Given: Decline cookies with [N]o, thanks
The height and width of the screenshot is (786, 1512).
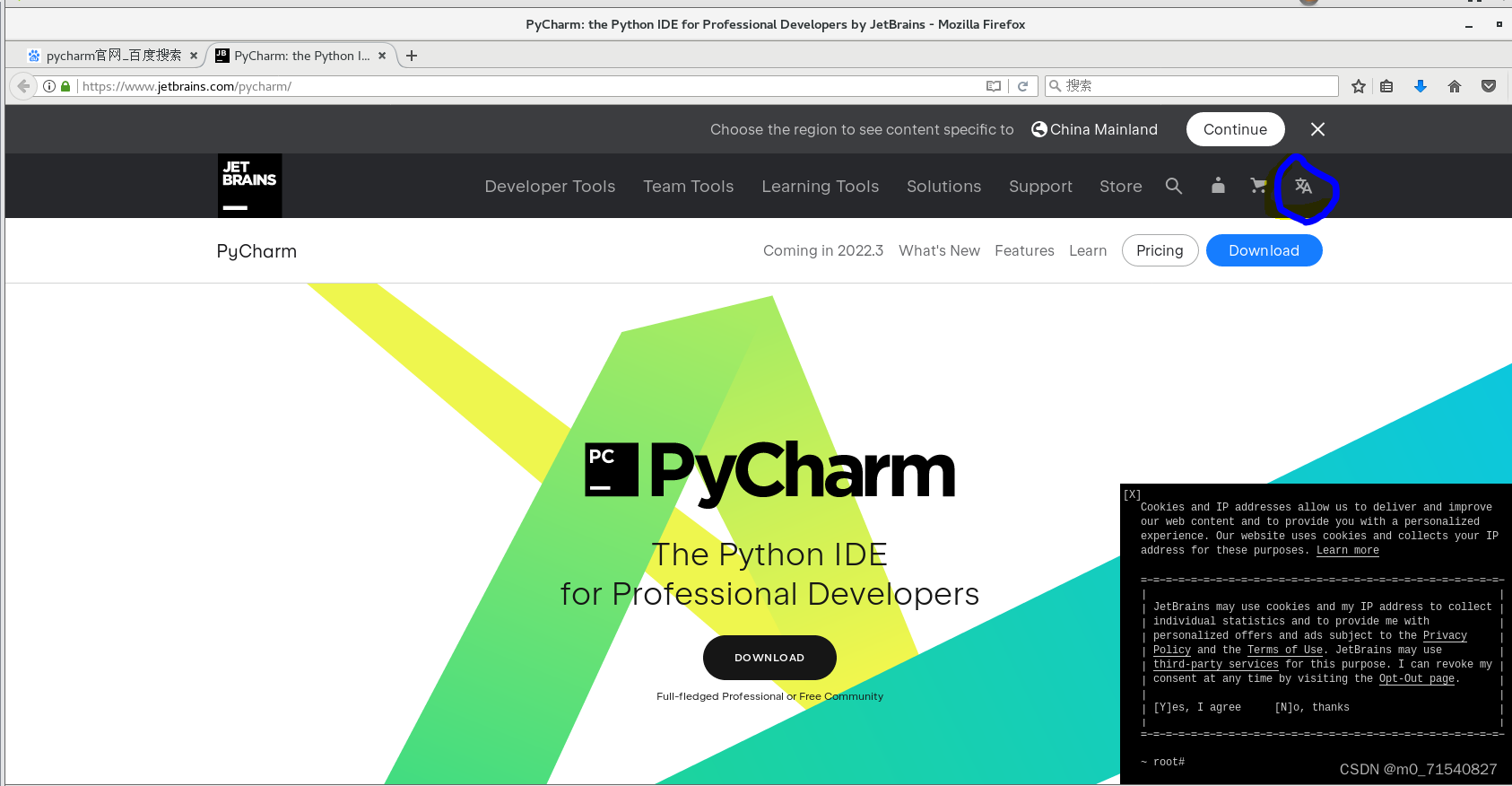Looking at the screenshot, I should (x=1312, y=707).
